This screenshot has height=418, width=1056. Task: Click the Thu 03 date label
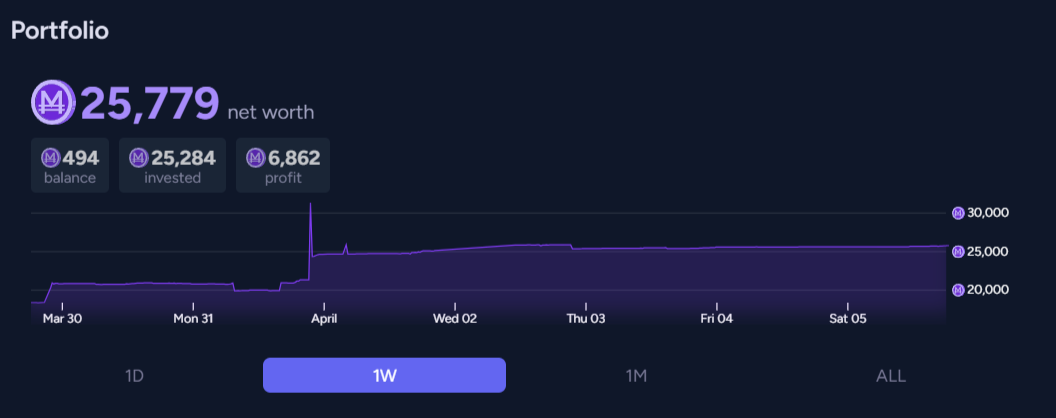[586, 319]
